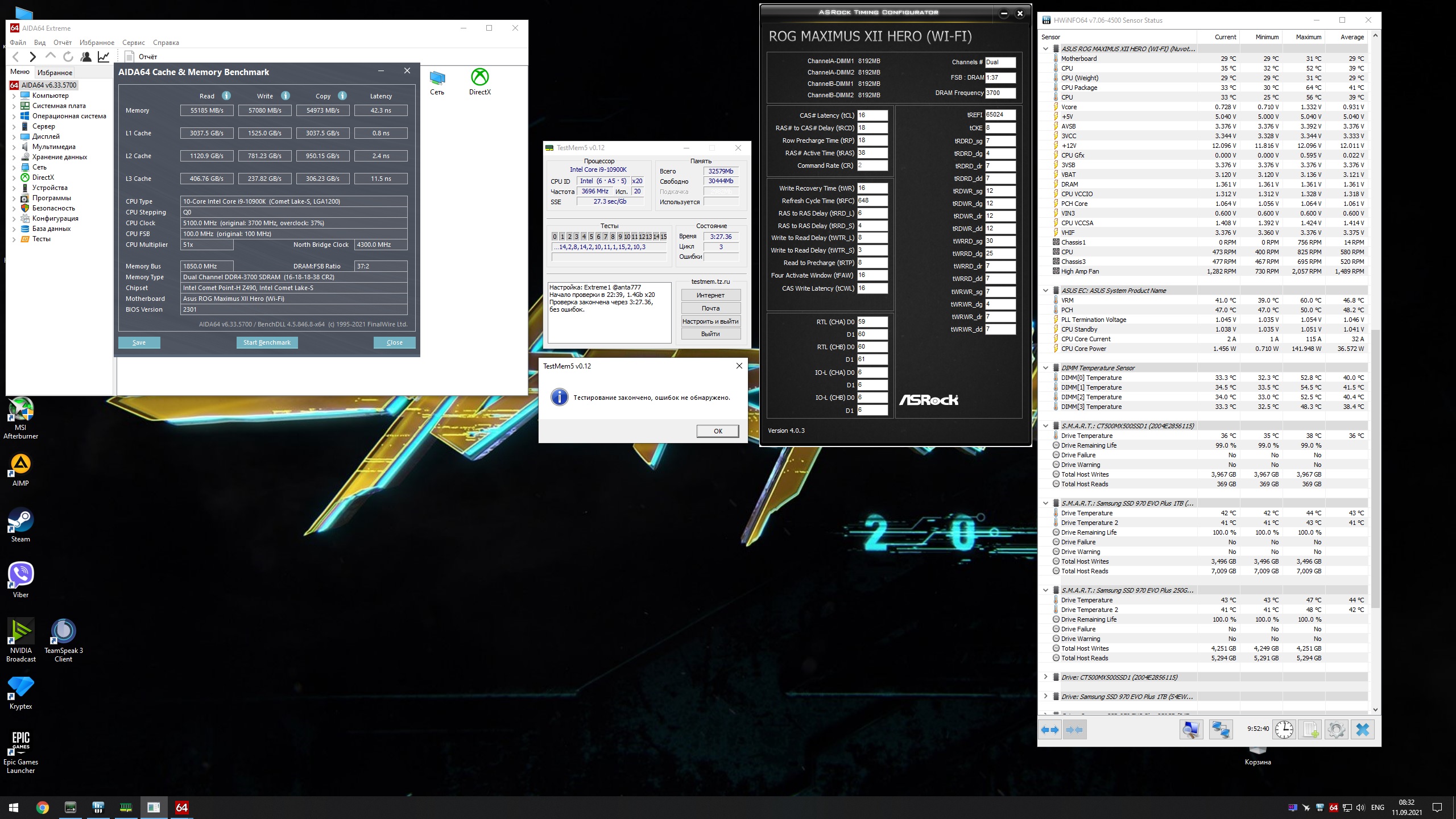
Task: Click AIDA64 users toolbar icon
Action: click(x=86, y=56)
